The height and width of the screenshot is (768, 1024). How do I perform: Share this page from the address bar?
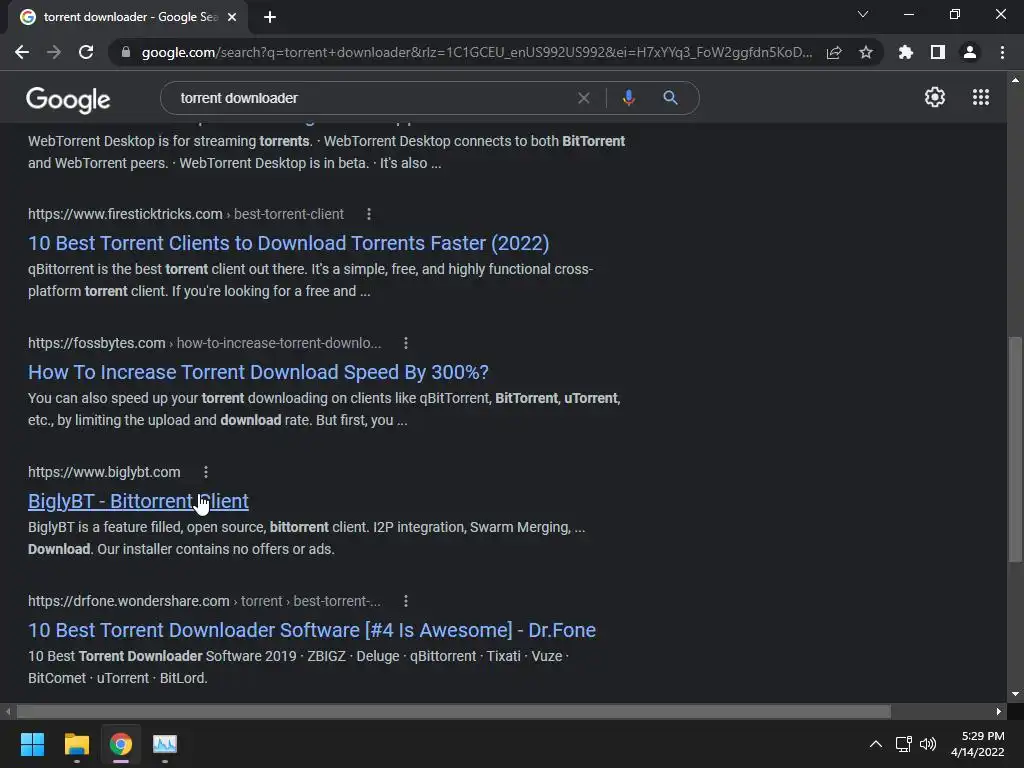click(834, 52)
